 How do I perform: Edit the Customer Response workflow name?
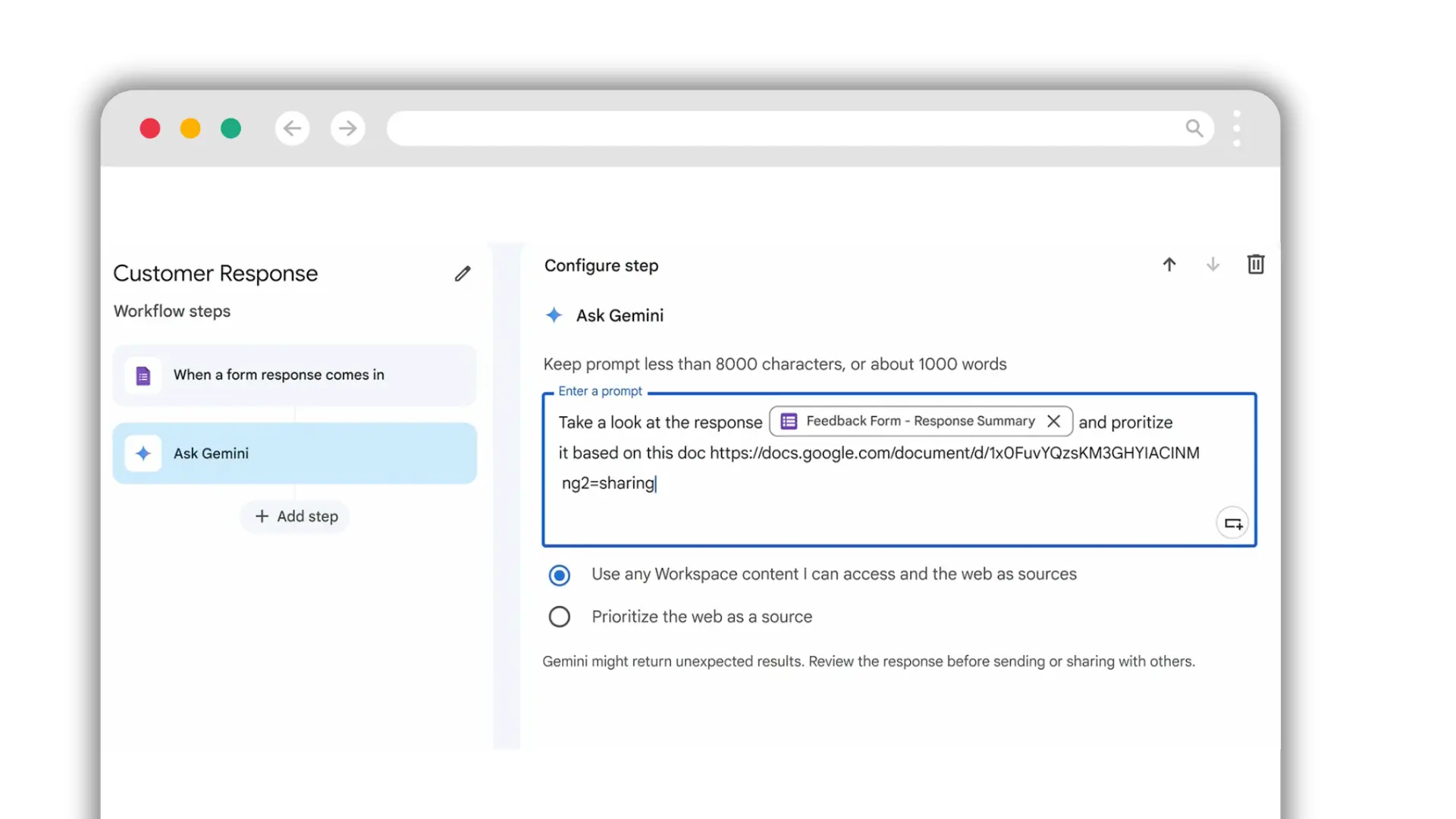[x=463, y=273]
